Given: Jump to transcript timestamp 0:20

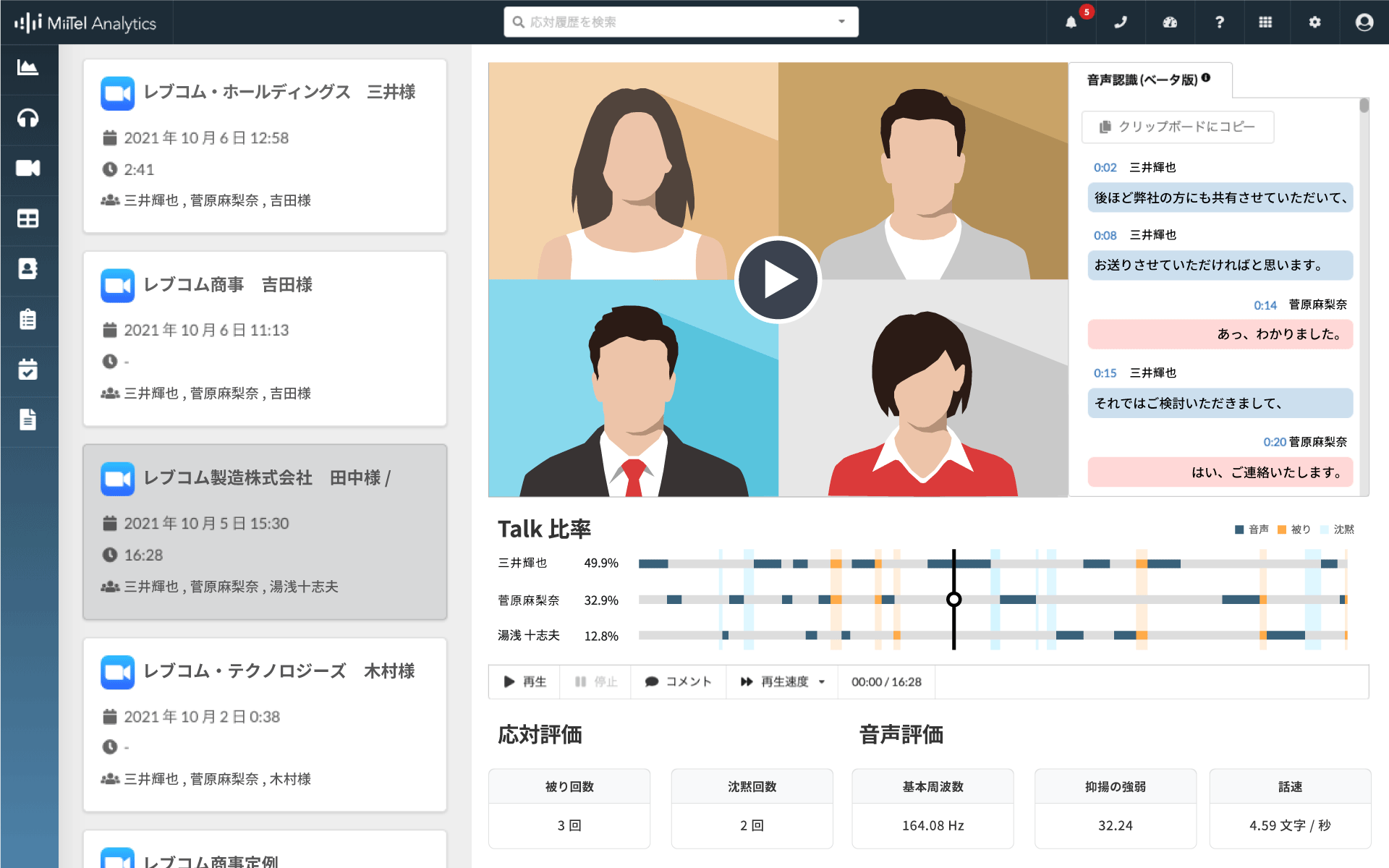Looking at the screenshot, I should (x=1275, y=442).
